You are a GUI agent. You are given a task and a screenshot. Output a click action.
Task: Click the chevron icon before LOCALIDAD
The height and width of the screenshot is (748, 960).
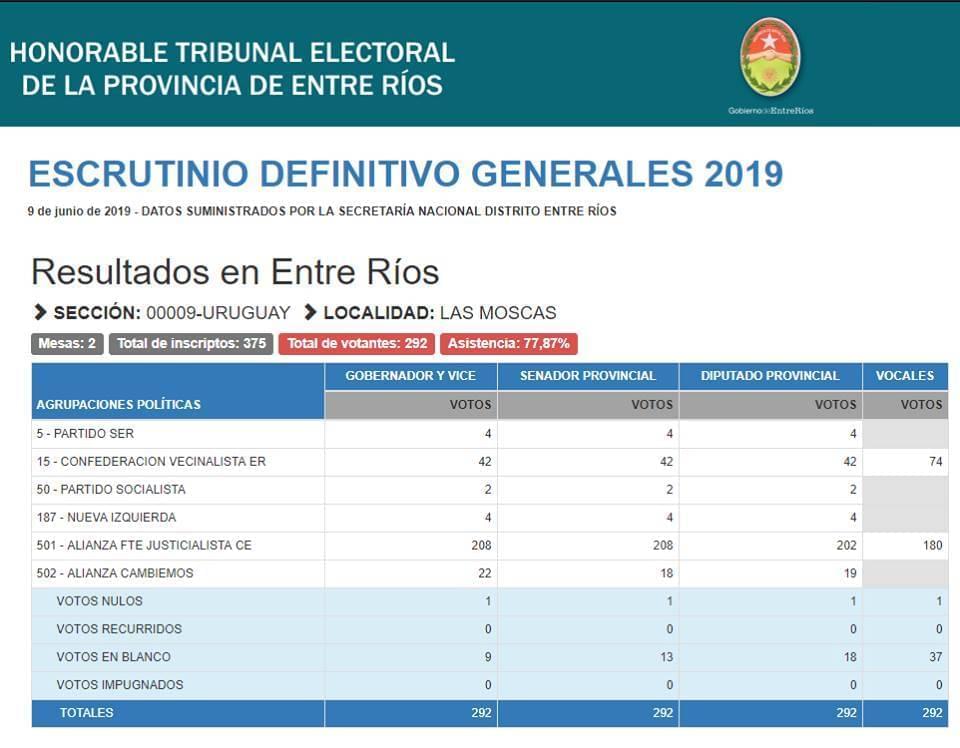(310, 312)
